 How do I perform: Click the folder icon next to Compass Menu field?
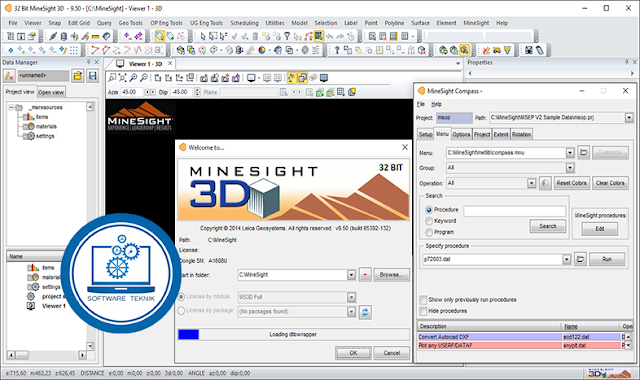tap(584, 153)
